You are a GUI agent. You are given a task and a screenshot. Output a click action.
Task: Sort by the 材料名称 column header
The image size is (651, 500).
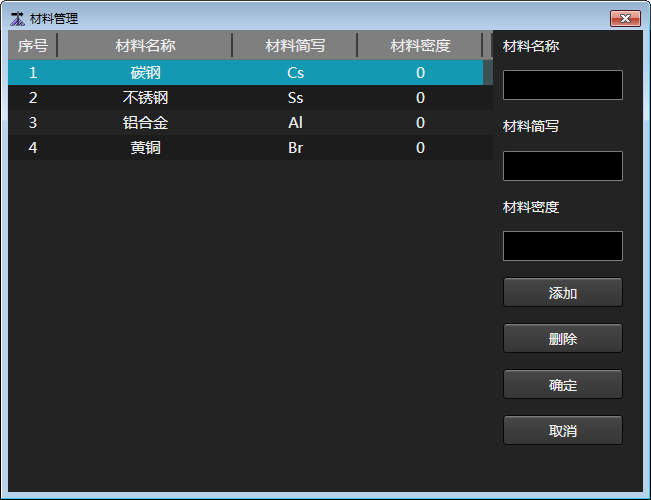click(x=145, y=45)
